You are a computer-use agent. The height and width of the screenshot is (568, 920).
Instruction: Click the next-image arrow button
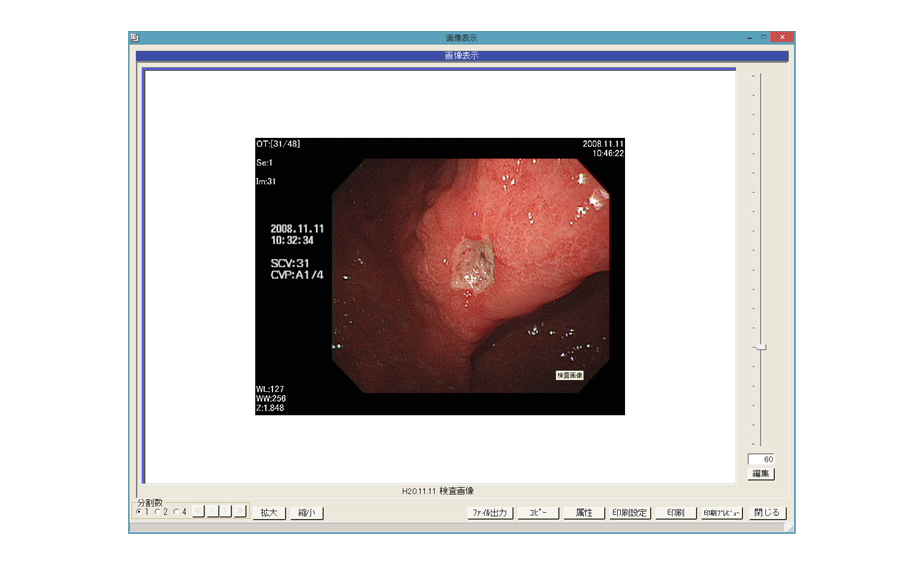point(226,512)
